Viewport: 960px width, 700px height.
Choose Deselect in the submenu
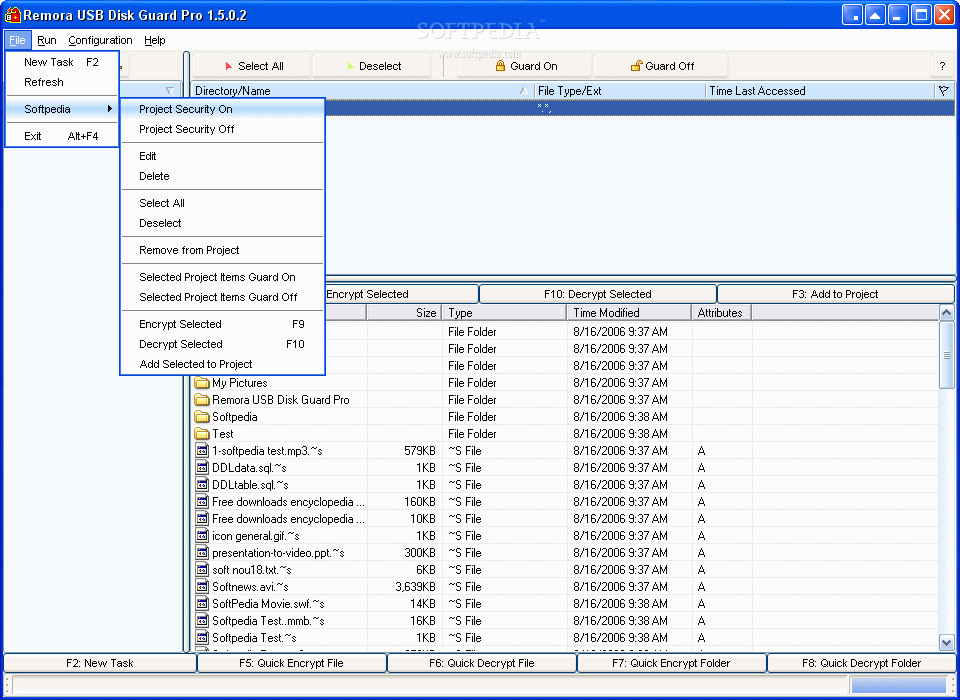(222, 224)
